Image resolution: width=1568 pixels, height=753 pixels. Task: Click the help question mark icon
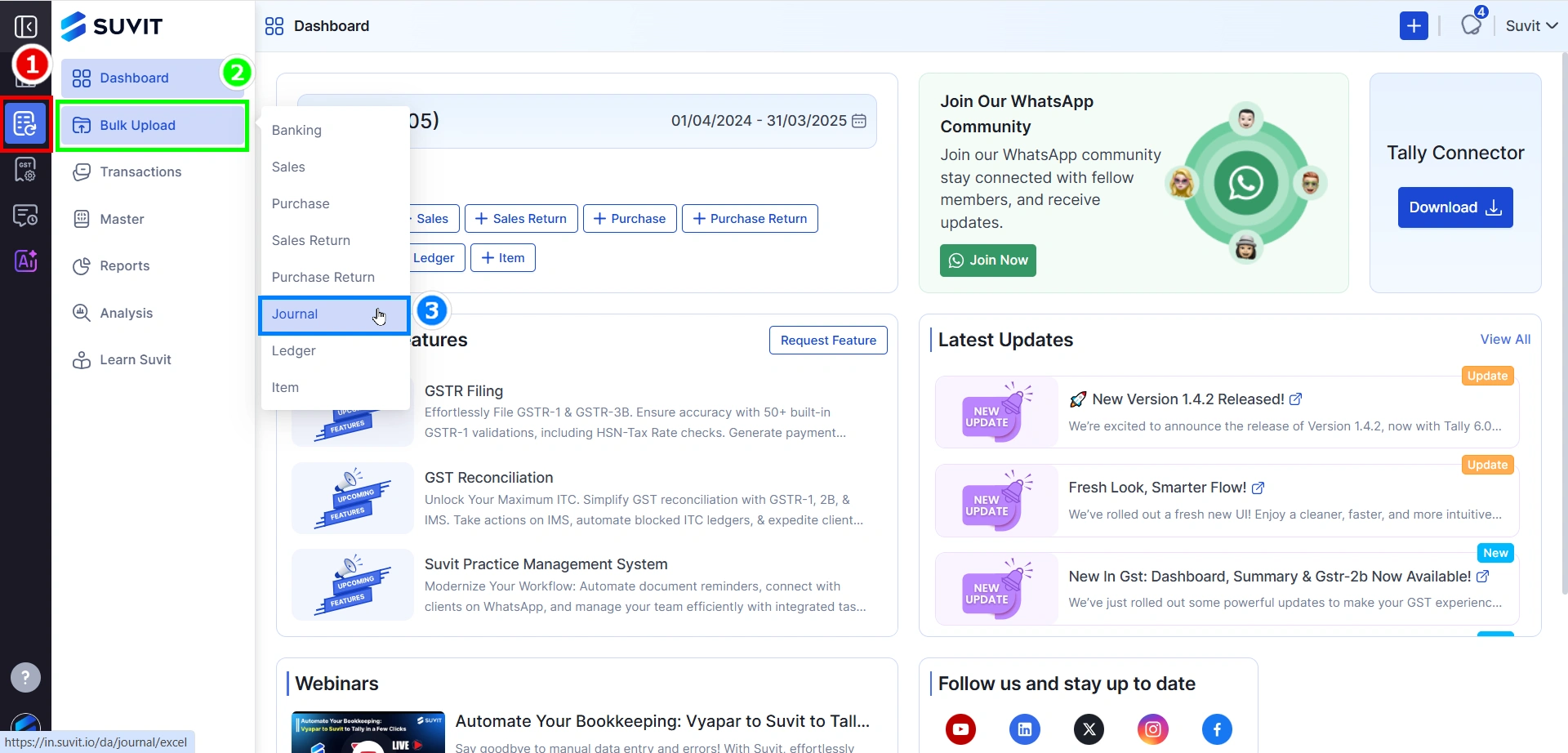[25, 677]
